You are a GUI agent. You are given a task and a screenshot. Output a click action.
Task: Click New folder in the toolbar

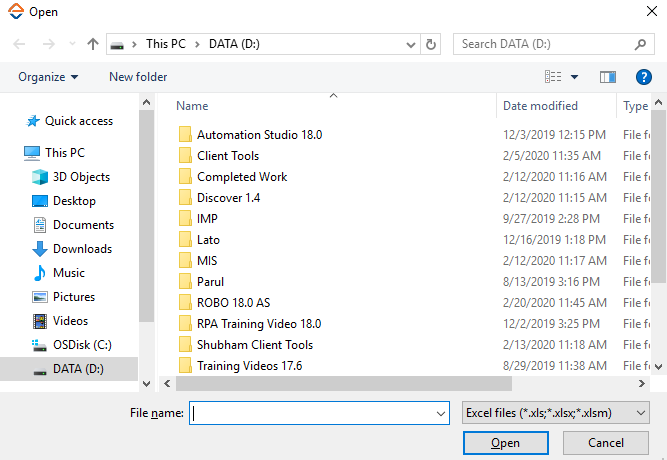click(138, 77)
